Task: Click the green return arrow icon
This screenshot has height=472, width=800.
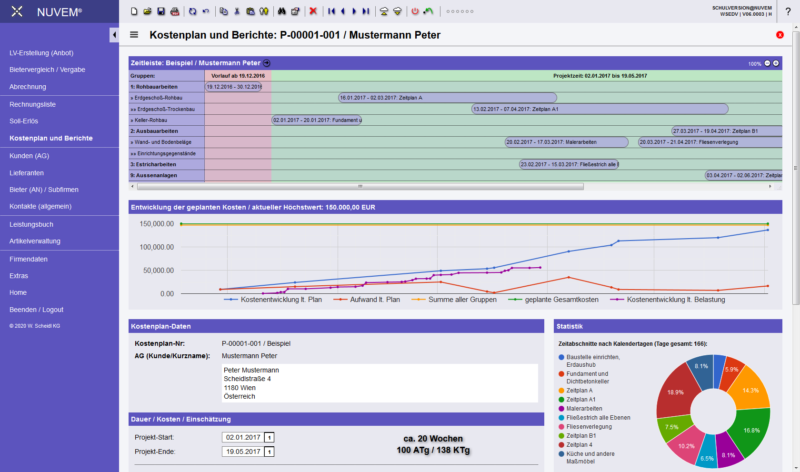Action: tap(429, 11)
